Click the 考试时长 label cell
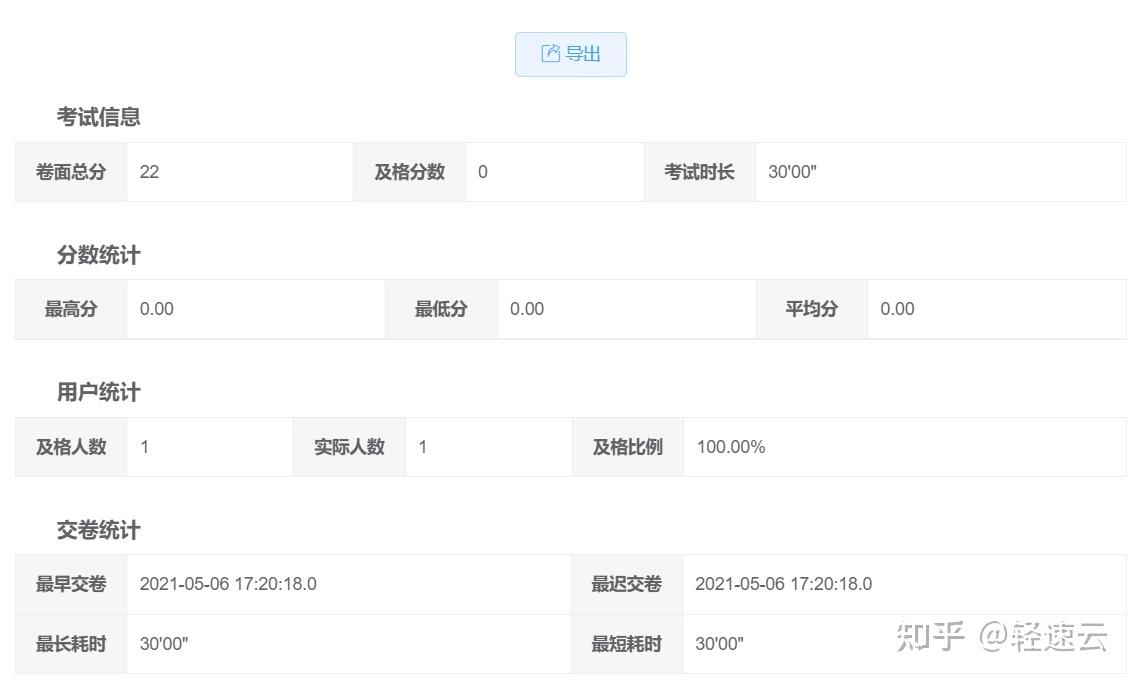Viewport: 1136px width, 683px height. click(699, 172)
